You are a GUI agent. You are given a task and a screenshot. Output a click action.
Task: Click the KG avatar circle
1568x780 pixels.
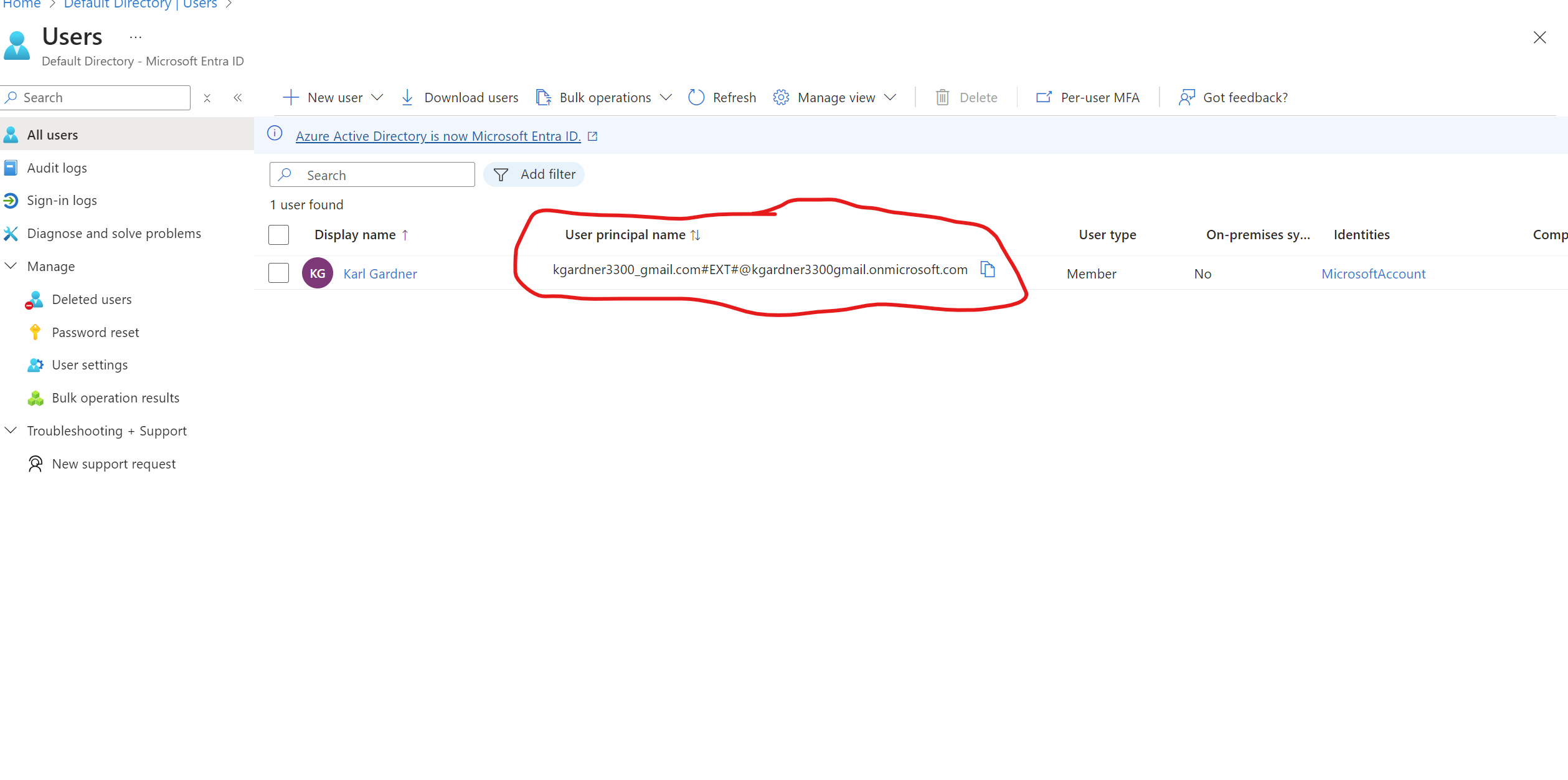tap(318, 273)
